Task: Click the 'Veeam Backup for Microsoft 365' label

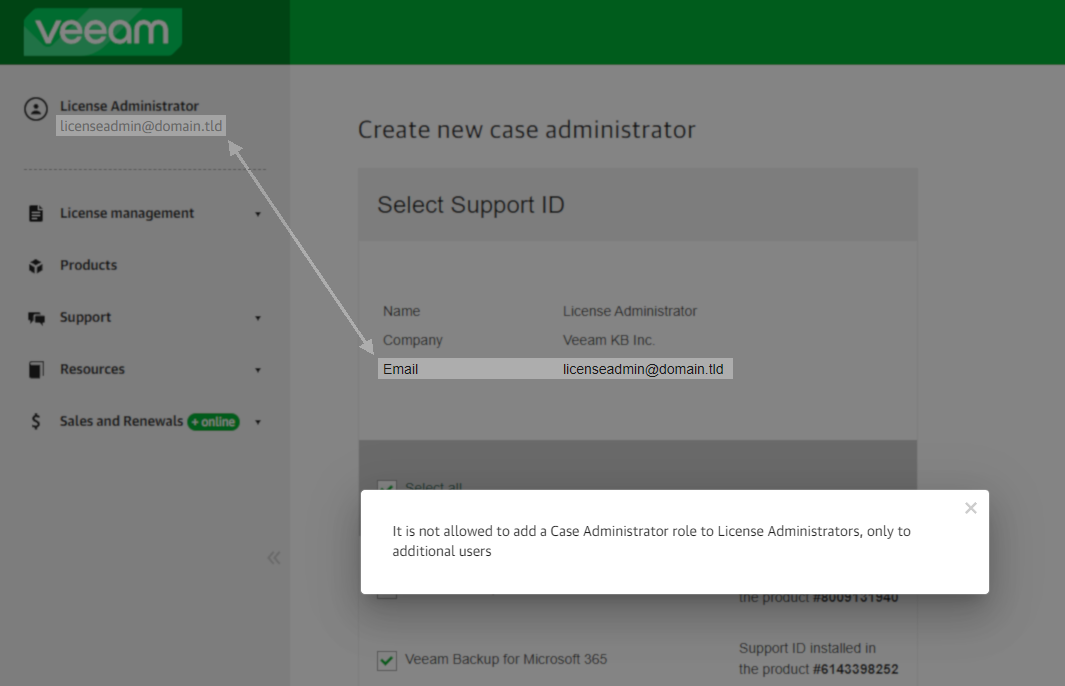Action: [x=506, y=660]
